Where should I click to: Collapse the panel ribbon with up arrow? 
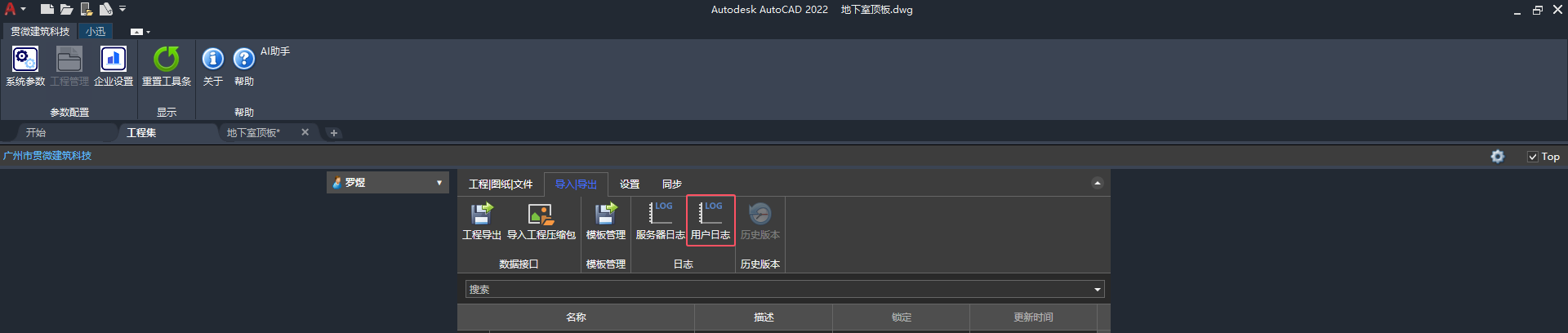click(1097, 184)
